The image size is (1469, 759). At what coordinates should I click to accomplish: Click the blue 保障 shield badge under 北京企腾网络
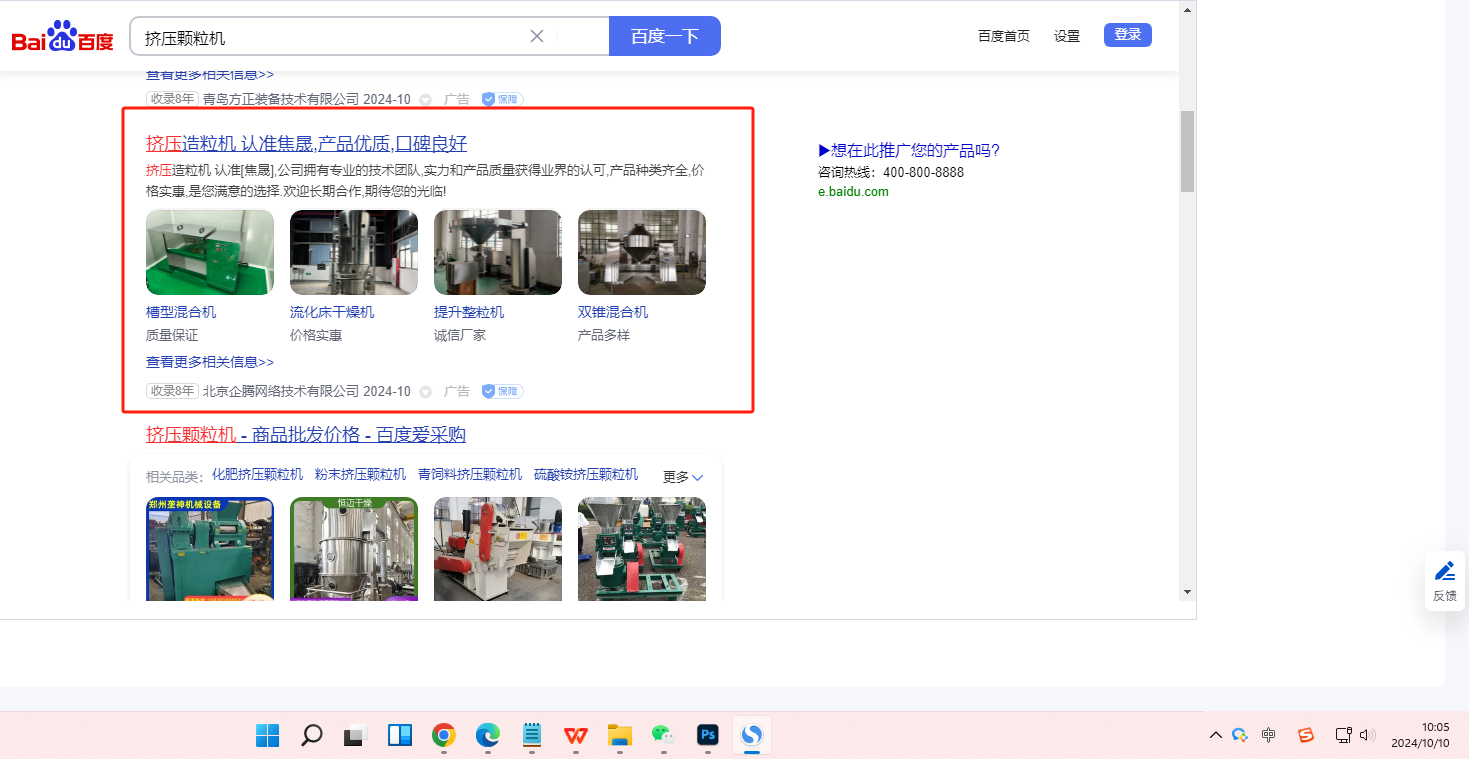pyautogui.click(x=502, y=391)
